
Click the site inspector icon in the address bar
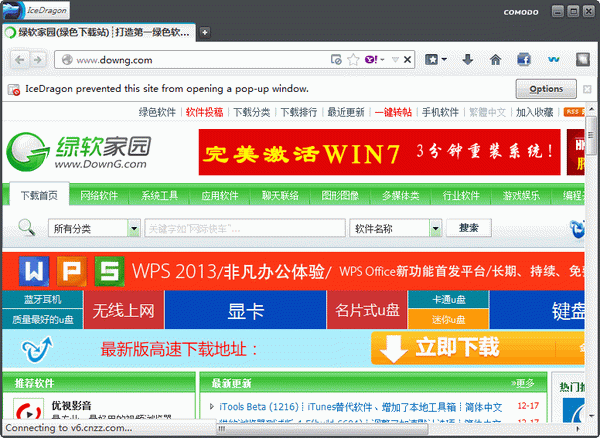click(336, 60)
